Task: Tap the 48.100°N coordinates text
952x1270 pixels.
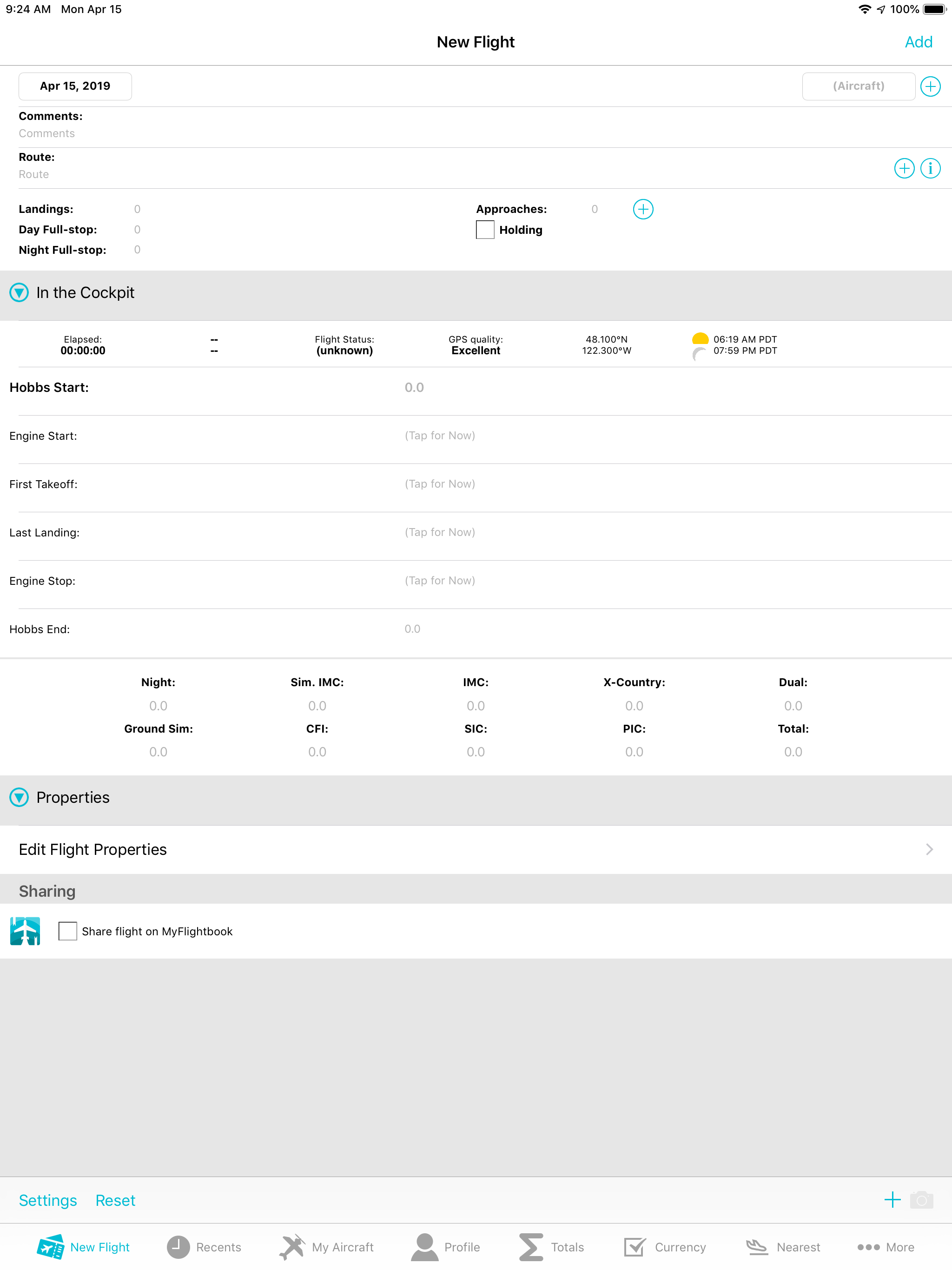Action: pos(606,339)
